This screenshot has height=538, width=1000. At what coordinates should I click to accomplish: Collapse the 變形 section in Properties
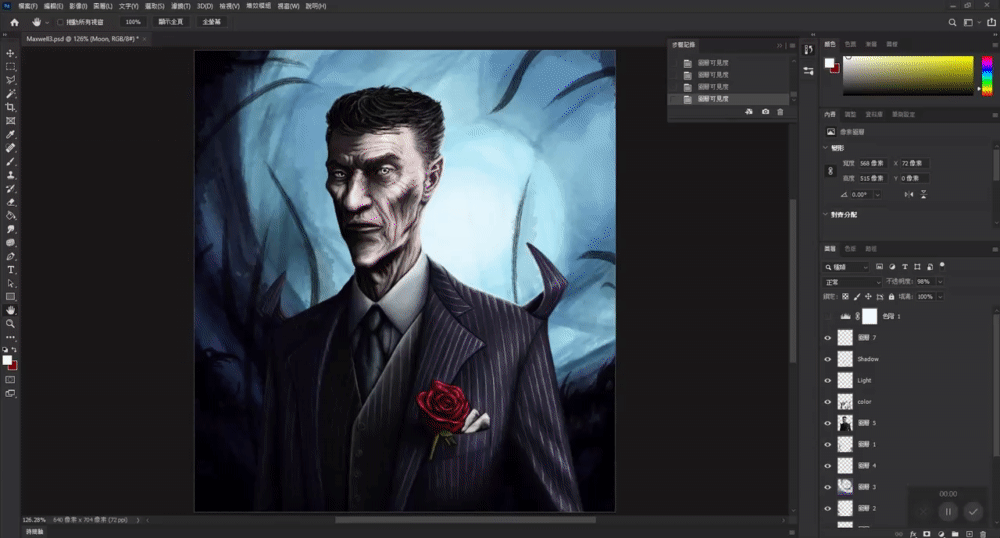826,147
